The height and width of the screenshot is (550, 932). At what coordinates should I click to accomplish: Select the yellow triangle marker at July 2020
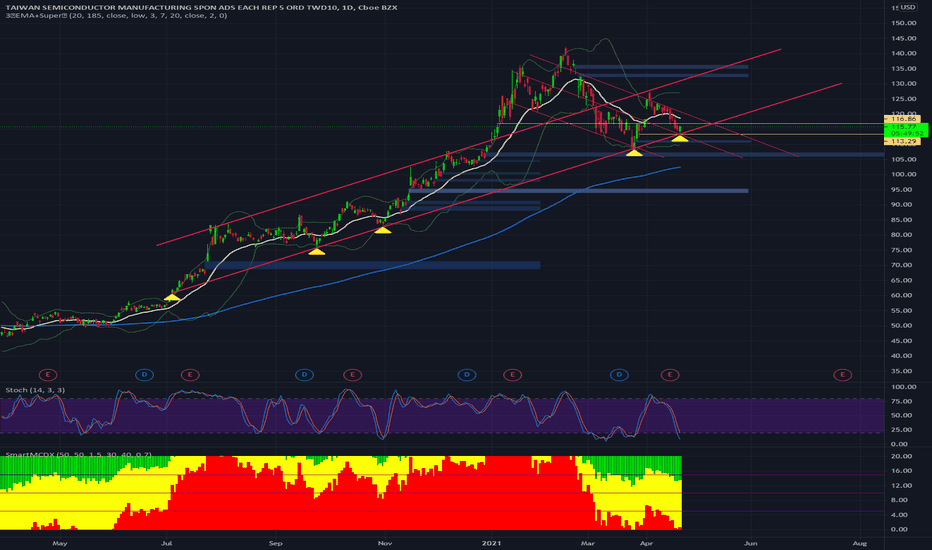(x=172, y=297)
